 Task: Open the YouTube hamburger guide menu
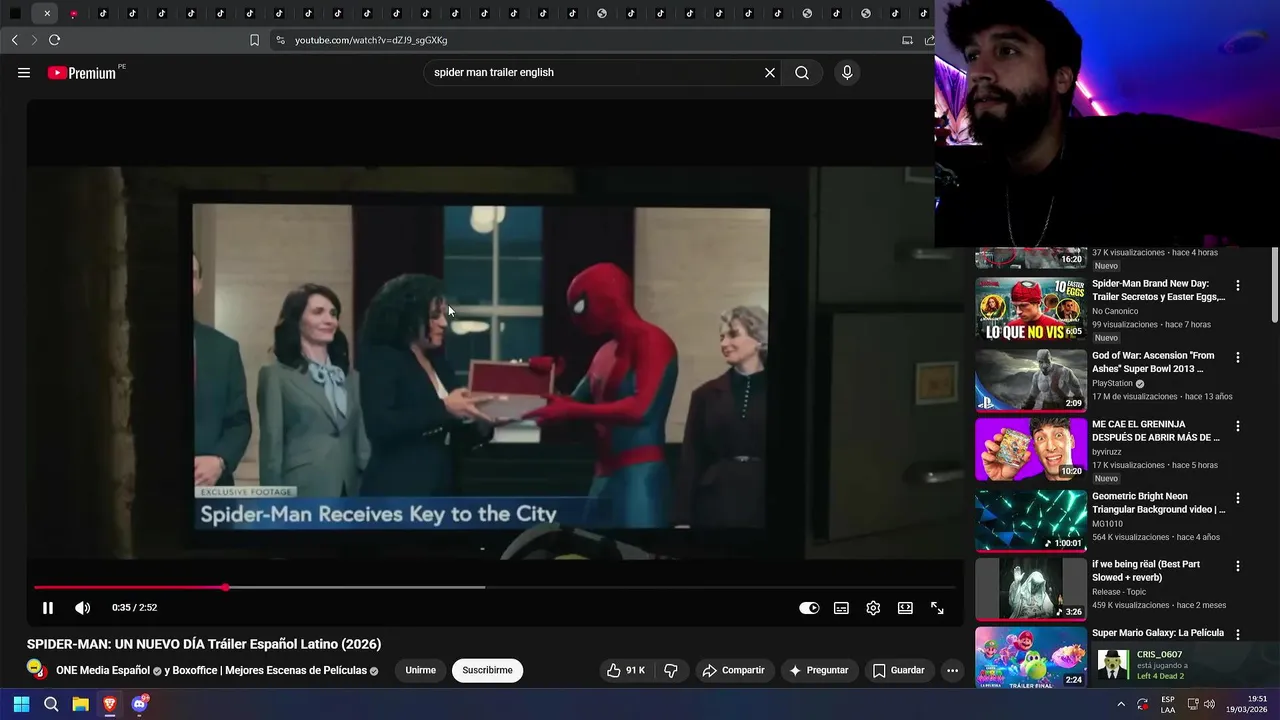(24, 73)
